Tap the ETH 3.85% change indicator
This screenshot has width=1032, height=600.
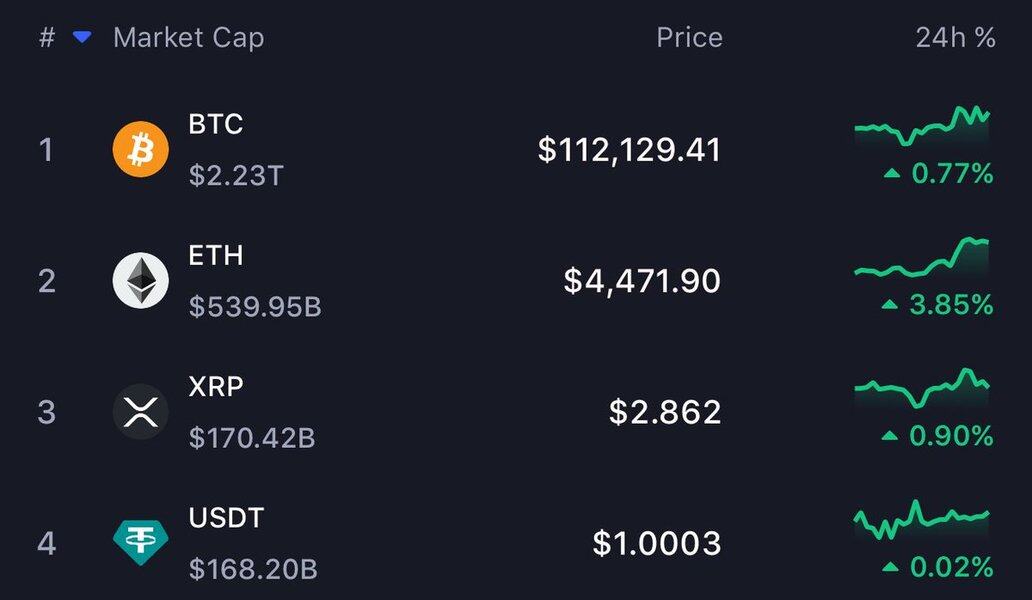tap(937, 305)
